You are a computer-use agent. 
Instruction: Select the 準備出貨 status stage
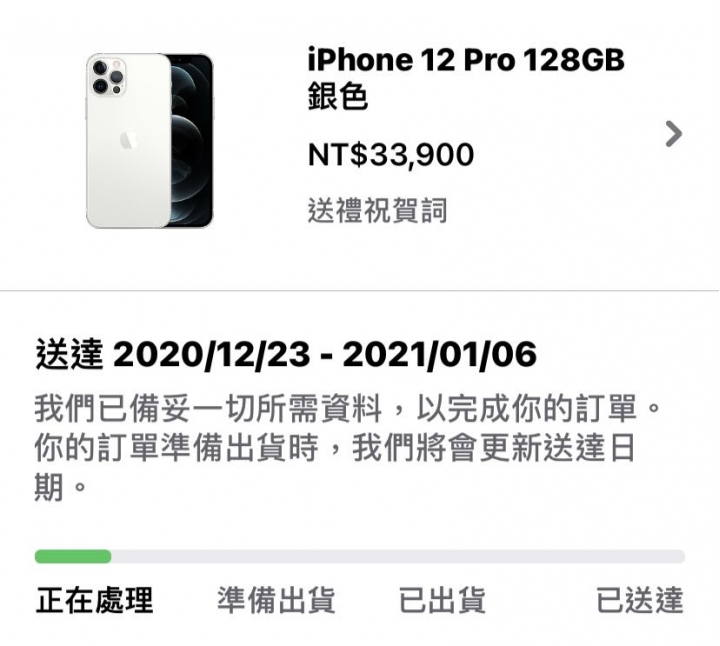pyautogui.click(x=276, y=600)
